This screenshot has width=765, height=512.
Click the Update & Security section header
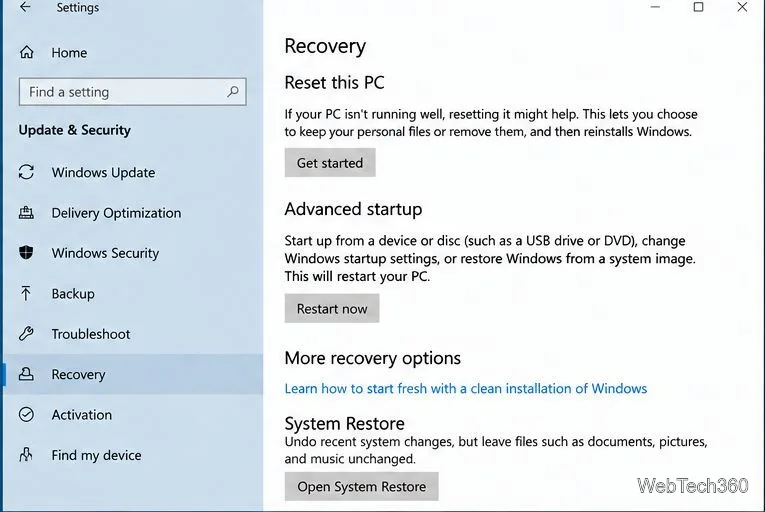75,130
